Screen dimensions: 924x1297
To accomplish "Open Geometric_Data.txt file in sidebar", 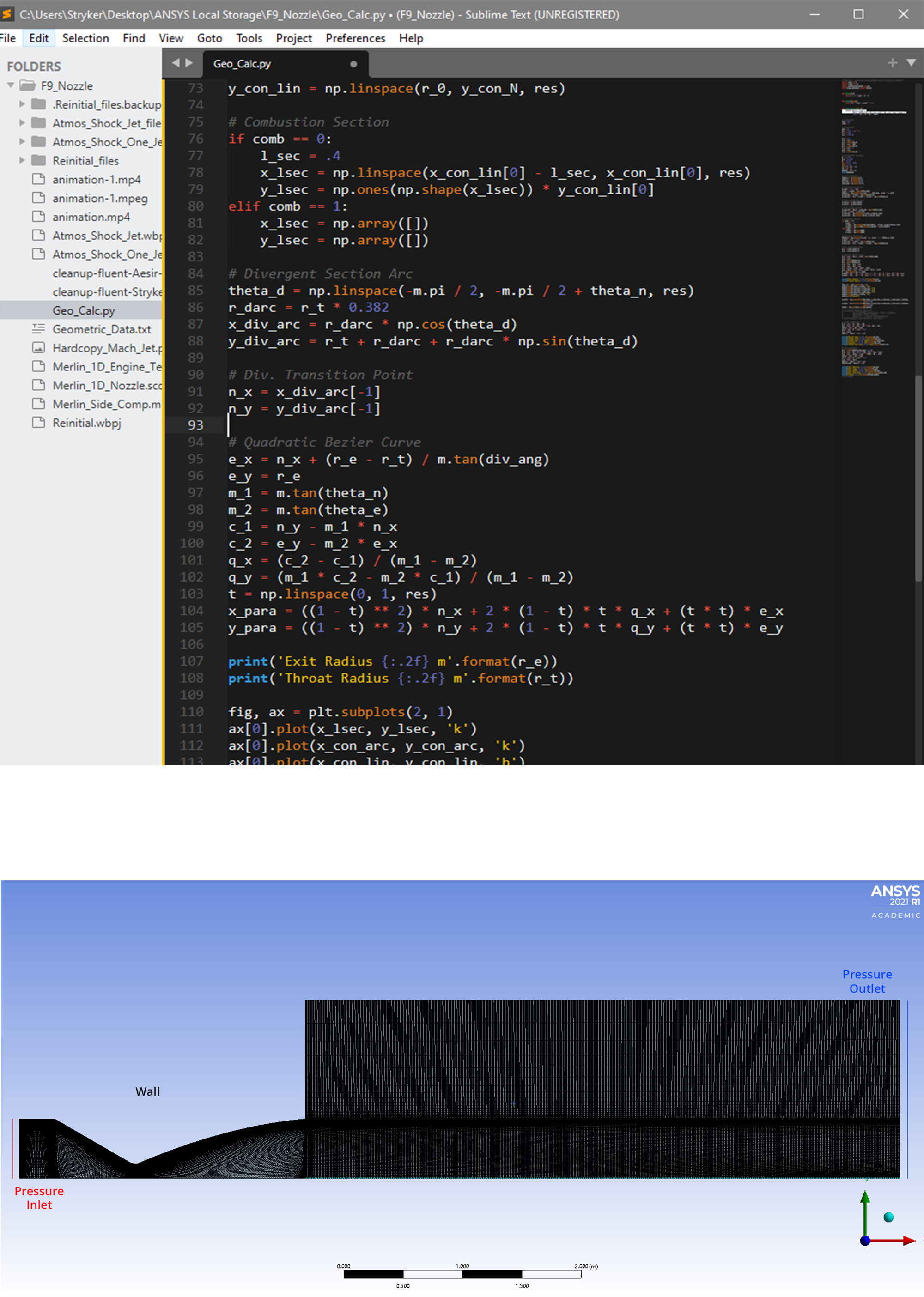I will pos(101,329).
